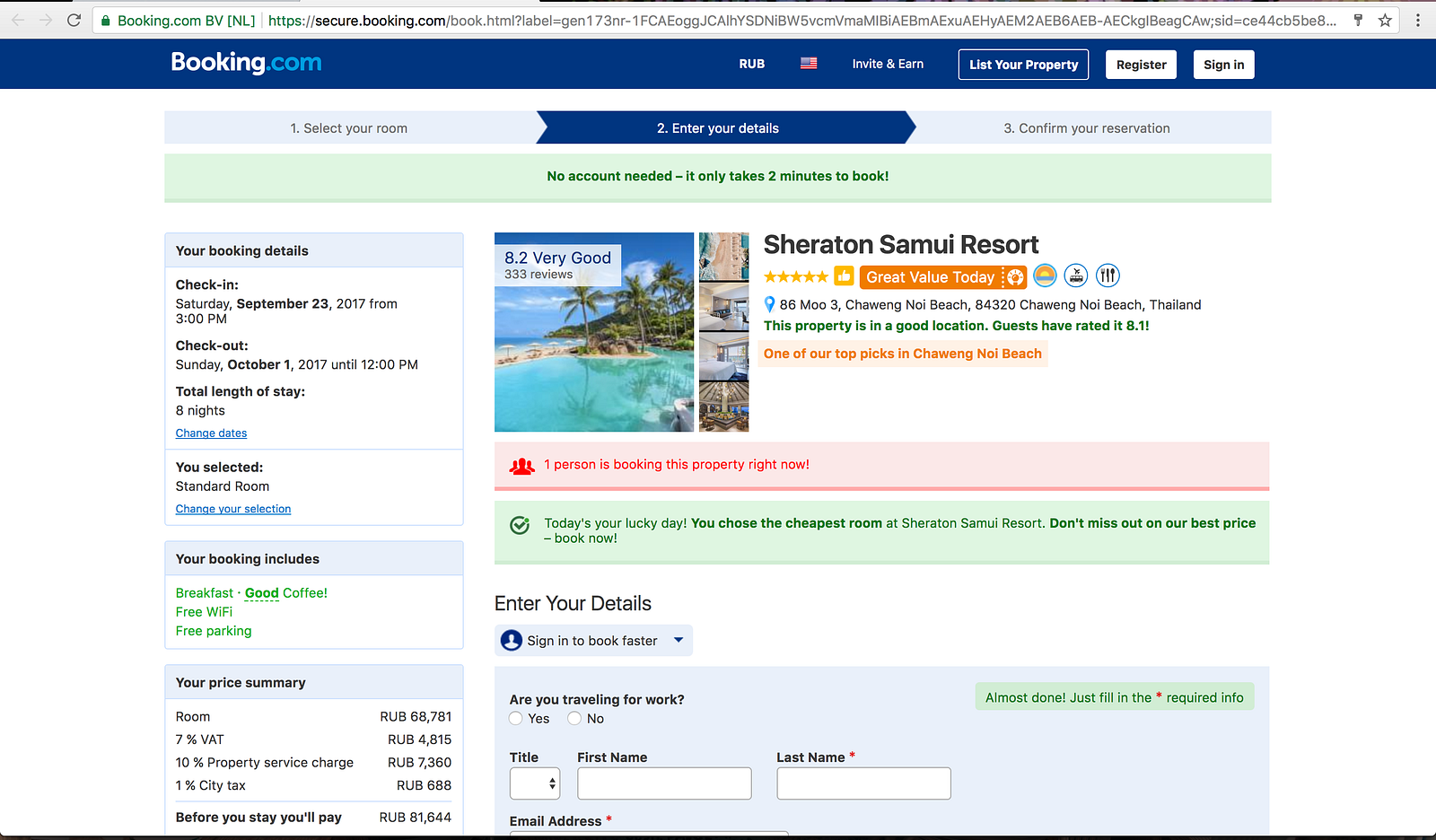Open the Title dropdown
This screenshot has width=1436, height=840.
pyautogui.click(x=535, y=783)
